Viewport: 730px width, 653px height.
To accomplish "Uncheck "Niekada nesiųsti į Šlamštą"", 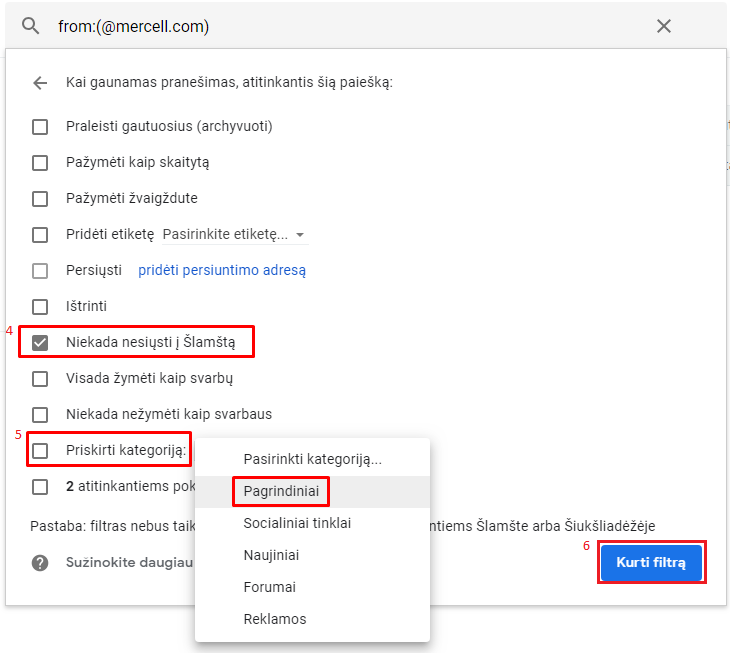I will 40,343.
